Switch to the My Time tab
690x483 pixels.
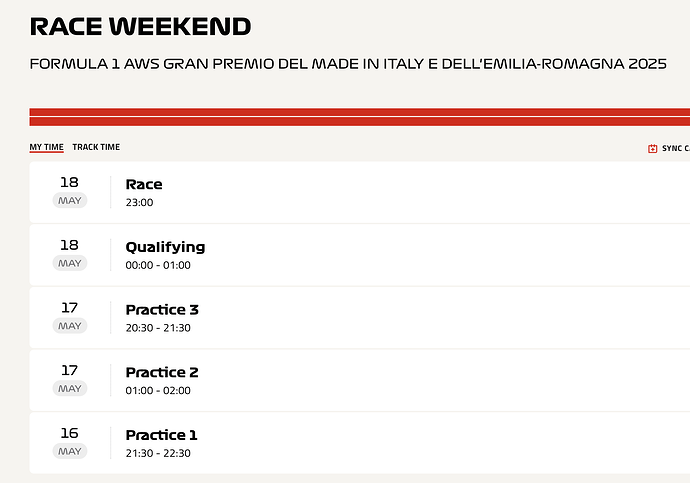pos(47,147)
